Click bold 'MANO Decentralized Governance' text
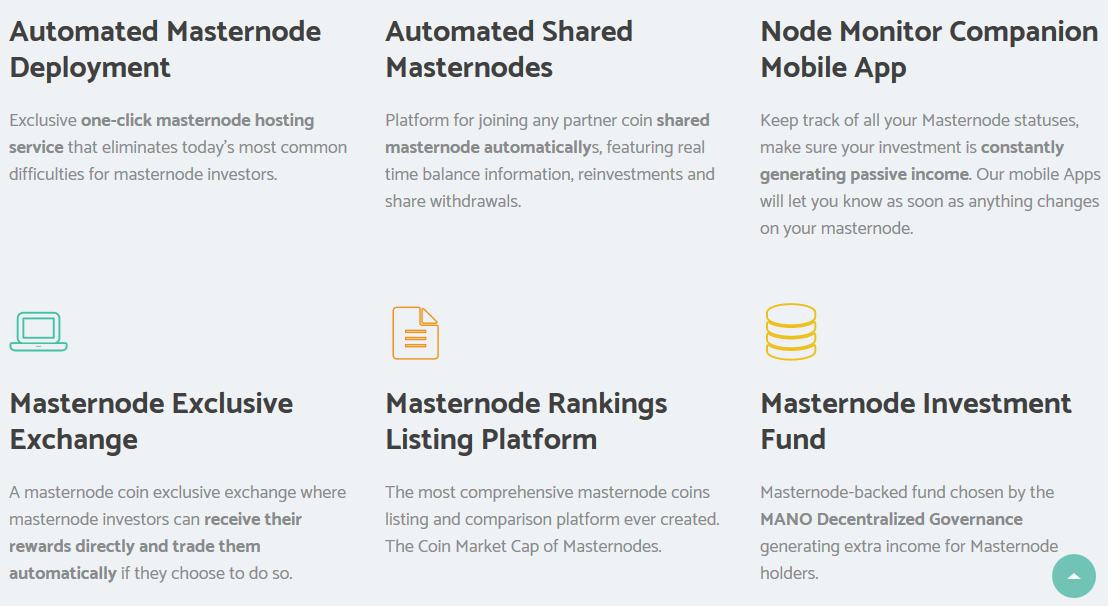1108x606 pixels. coord(891,519)
